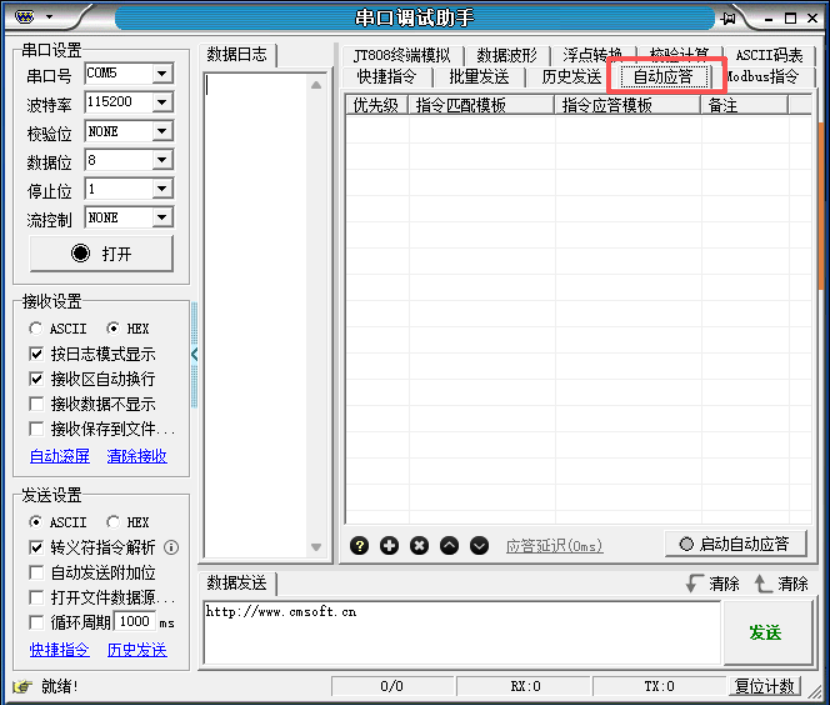
Task: Switch to ASCII码表 tab
Action: [x=769, y=55]
